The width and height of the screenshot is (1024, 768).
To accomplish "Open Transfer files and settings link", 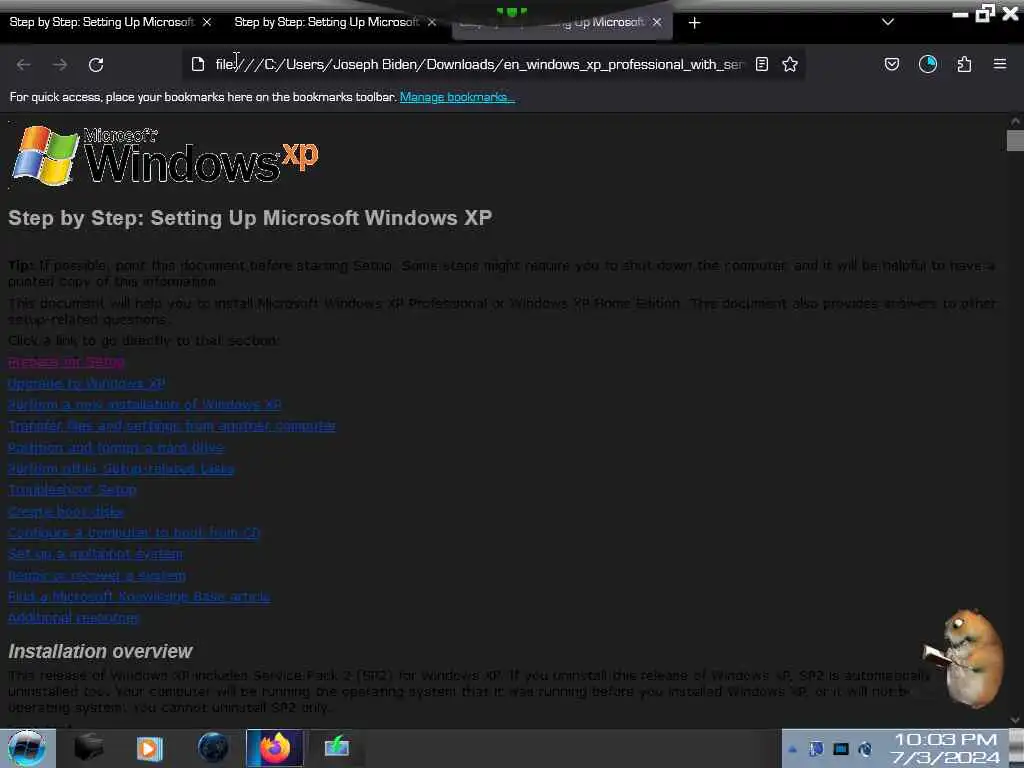I will point(172,426).
